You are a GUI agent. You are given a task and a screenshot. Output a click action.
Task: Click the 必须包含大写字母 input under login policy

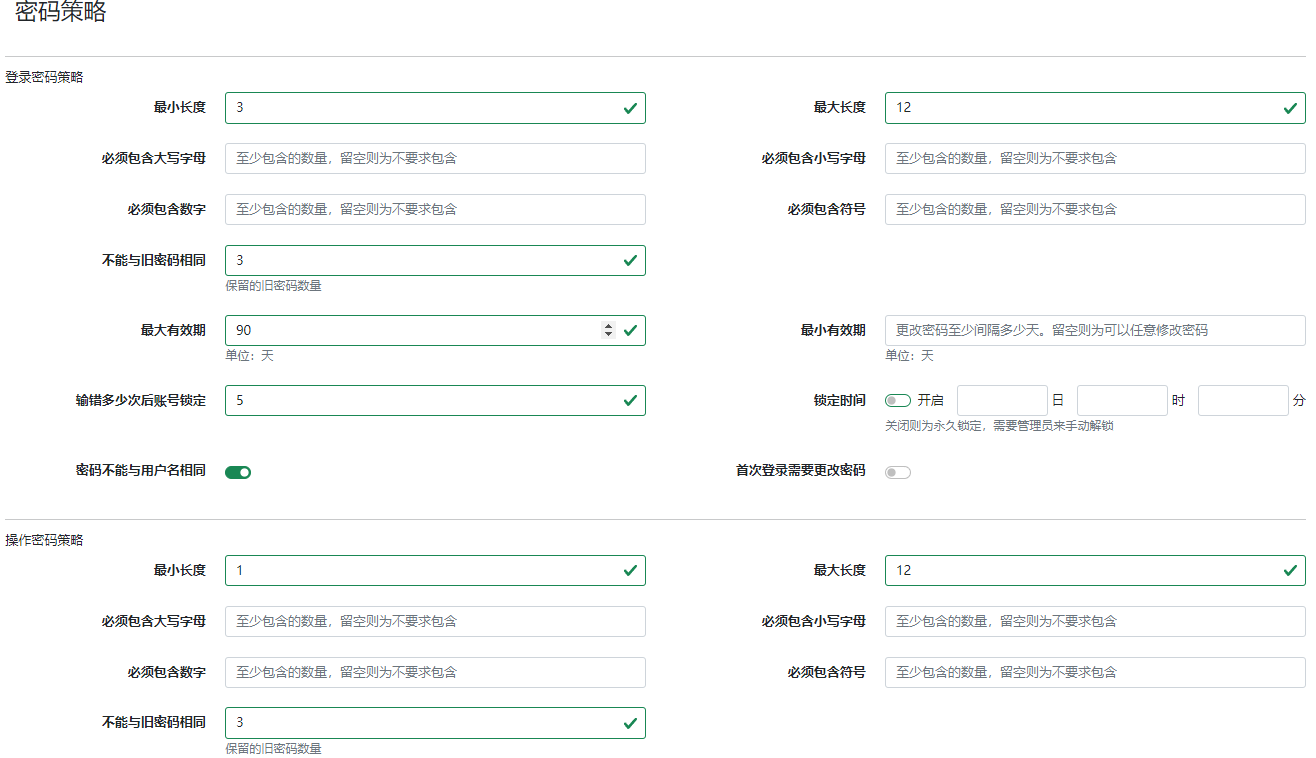435,158
